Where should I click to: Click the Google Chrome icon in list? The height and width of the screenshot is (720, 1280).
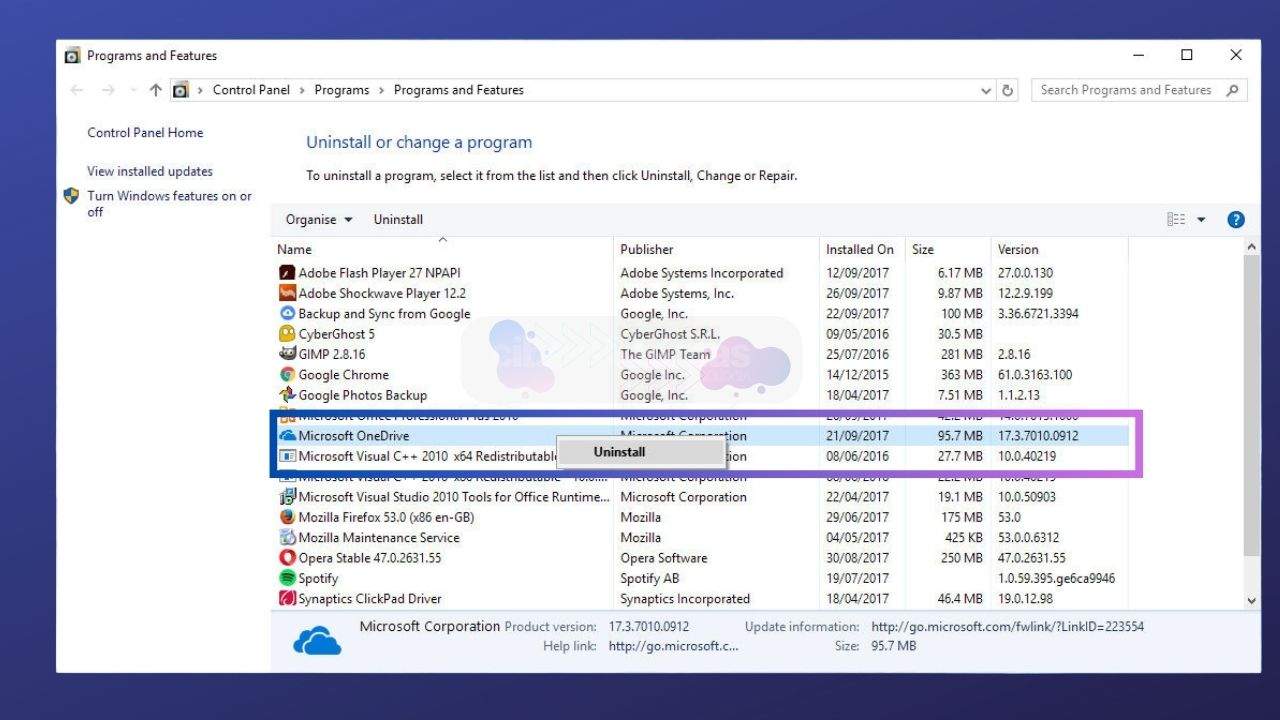point(288,375)
